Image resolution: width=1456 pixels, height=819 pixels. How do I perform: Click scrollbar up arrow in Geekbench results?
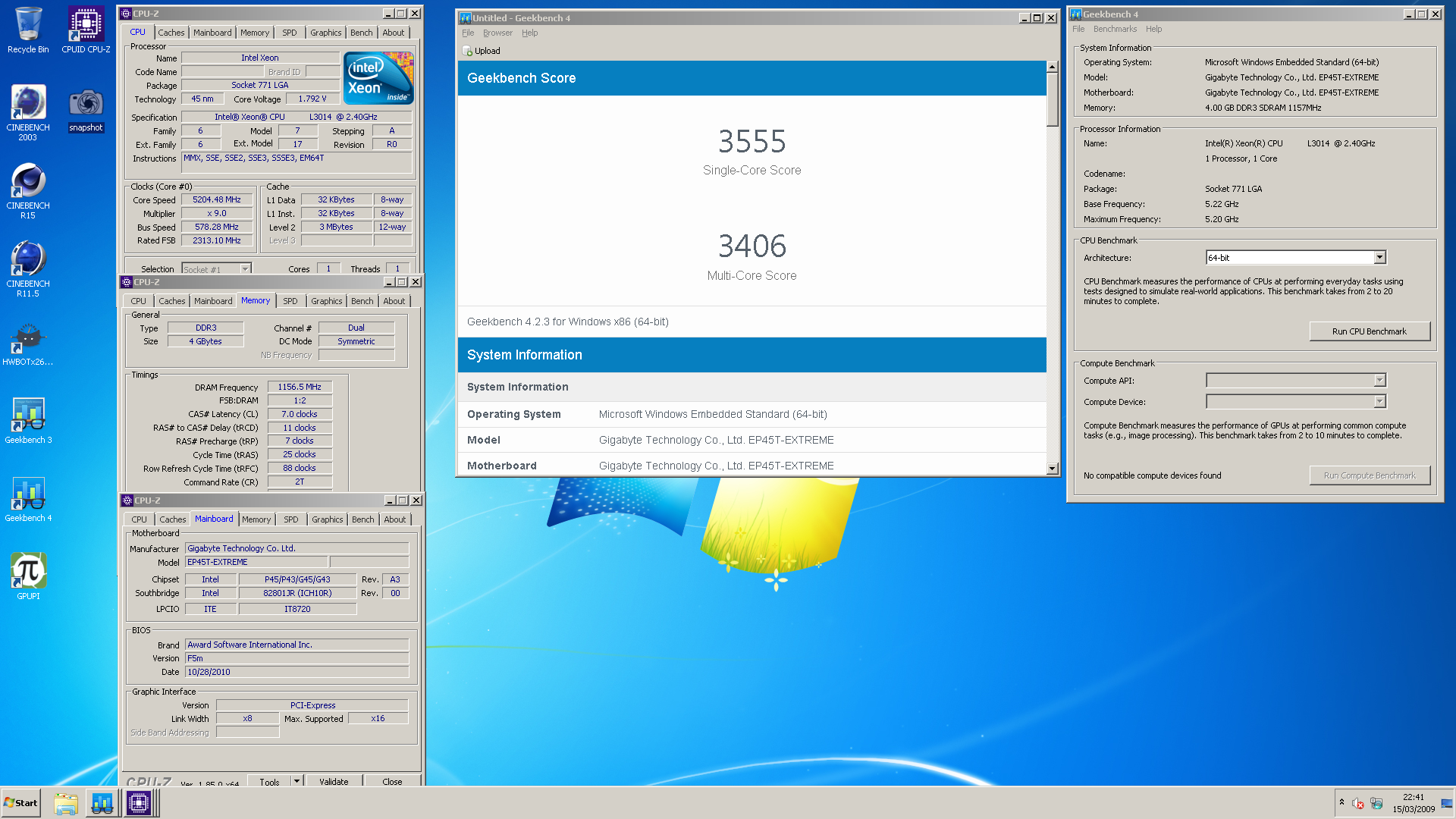[1052, 67]
